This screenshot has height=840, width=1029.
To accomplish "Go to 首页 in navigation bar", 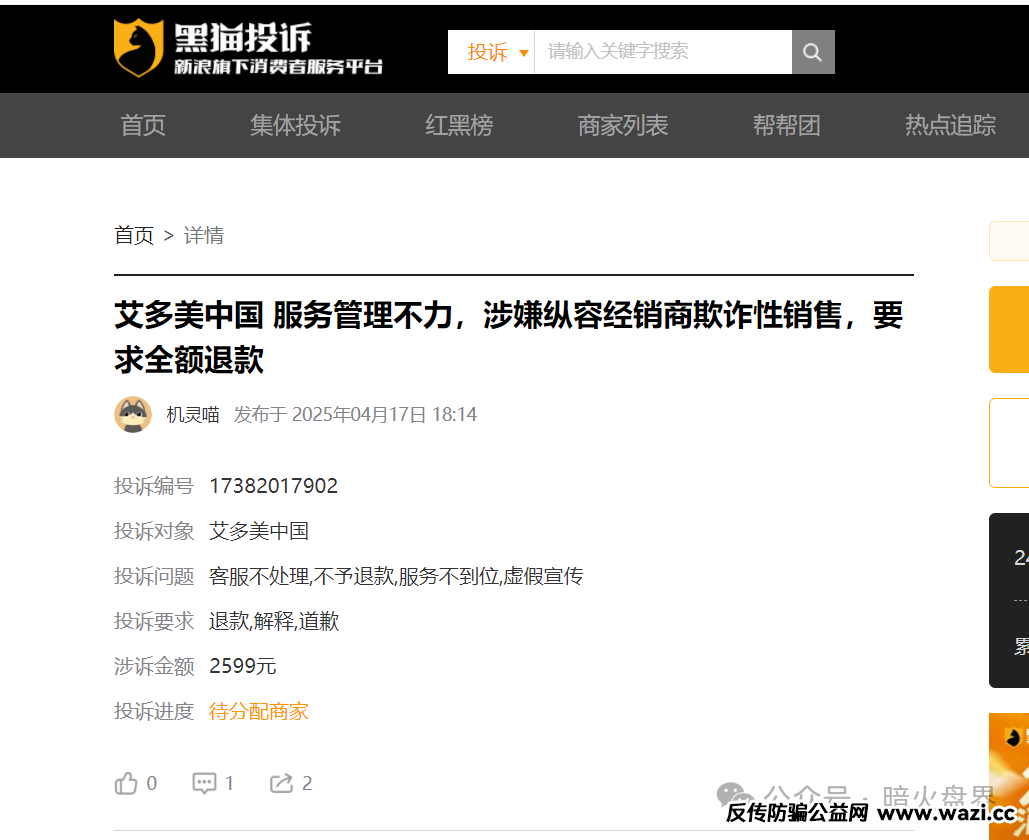I will [x=143, y=125].
